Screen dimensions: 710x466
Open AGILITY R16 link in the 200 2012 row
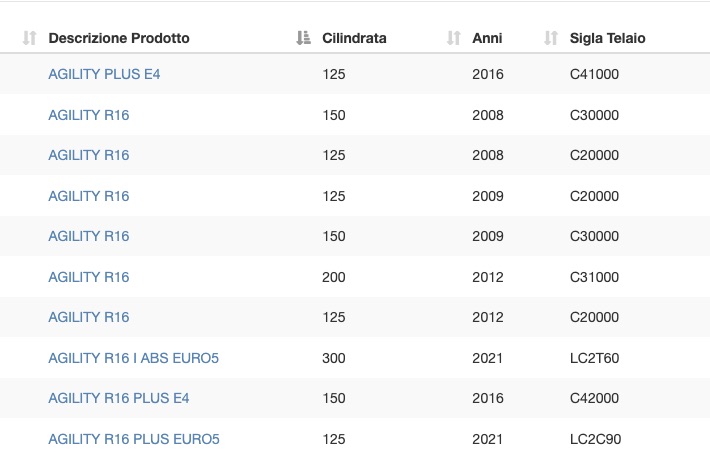coord(89,277)
